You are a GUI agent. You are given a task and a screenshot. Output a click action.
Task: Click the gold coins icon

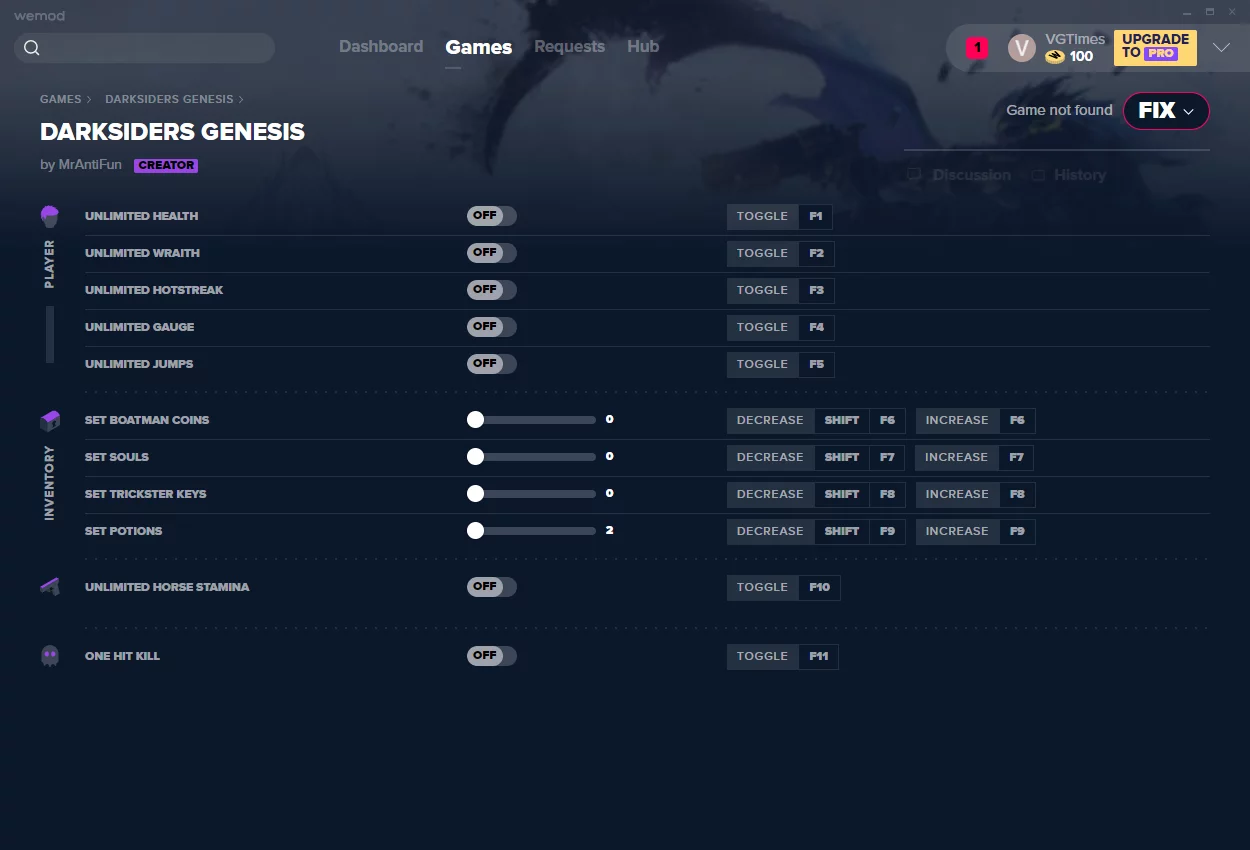click(x=1055, y=57)
